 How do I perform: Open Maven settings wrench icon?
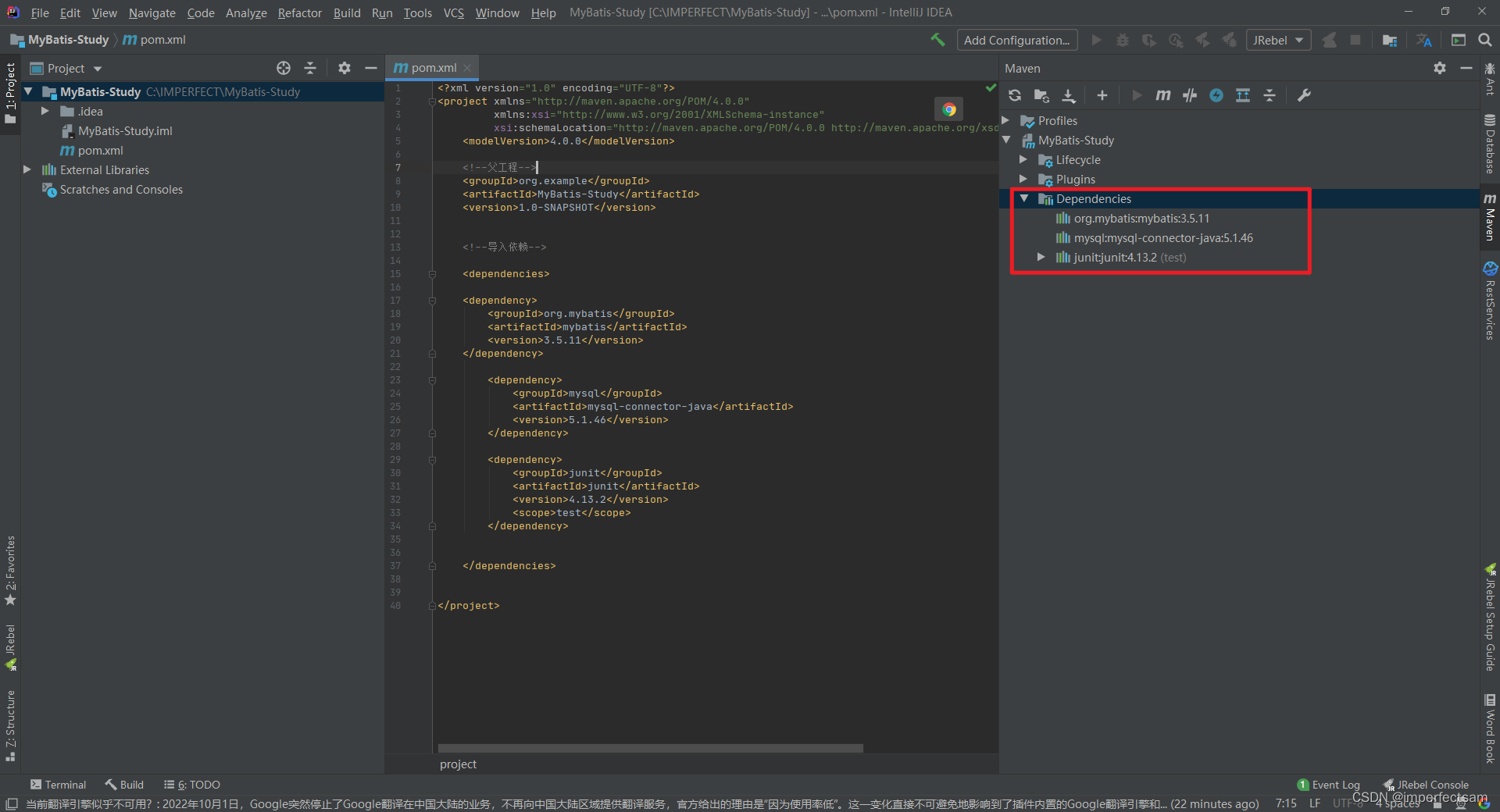click(1304, 95)
